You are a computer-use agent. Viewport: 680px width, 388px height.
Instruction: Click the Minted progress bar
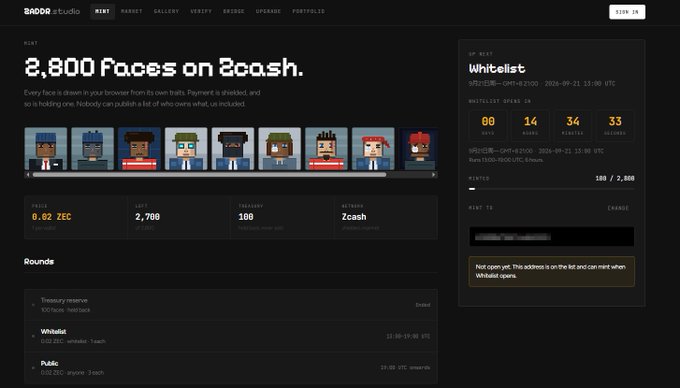click(x=552, y=189)
